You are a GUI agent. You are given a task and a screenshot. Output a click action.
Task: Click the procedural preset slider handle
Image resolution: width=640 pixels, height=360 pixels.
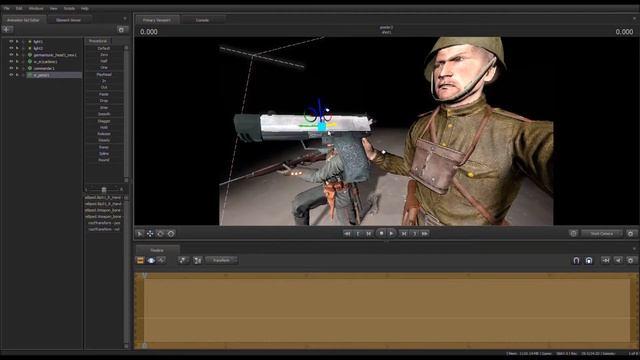104,190
